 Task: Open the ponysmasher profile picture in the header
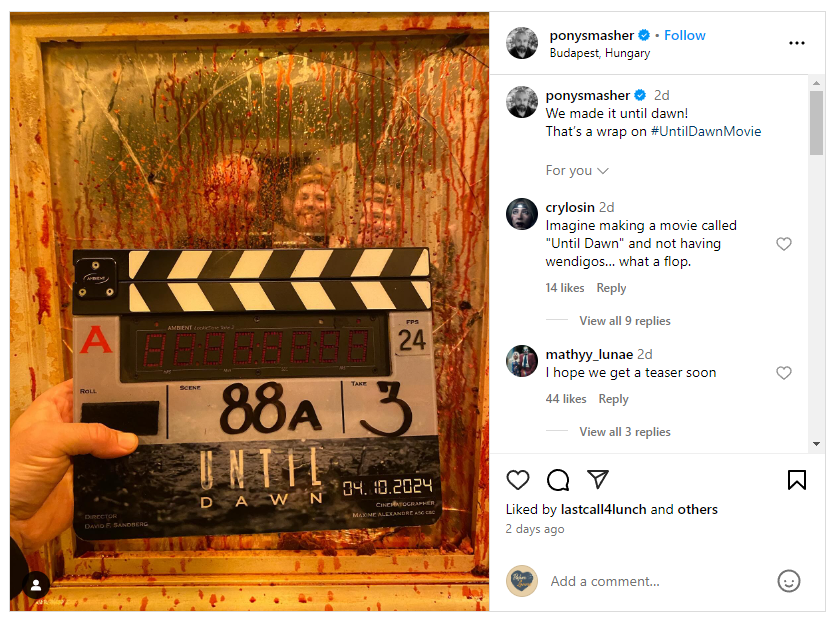point(522,43)
